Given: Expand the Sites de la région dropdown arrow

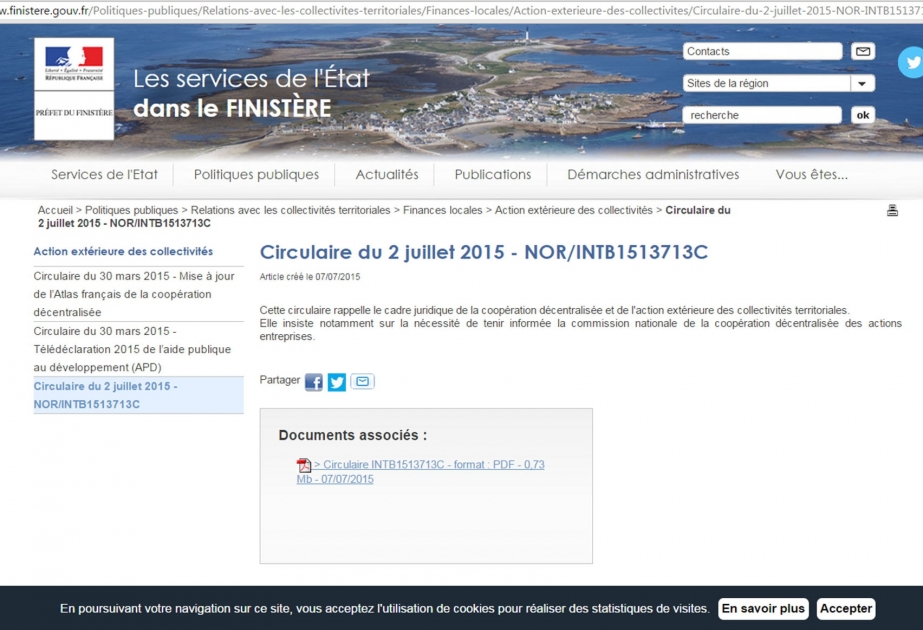Looking at the screenshot, I should [x=862, y=83].
